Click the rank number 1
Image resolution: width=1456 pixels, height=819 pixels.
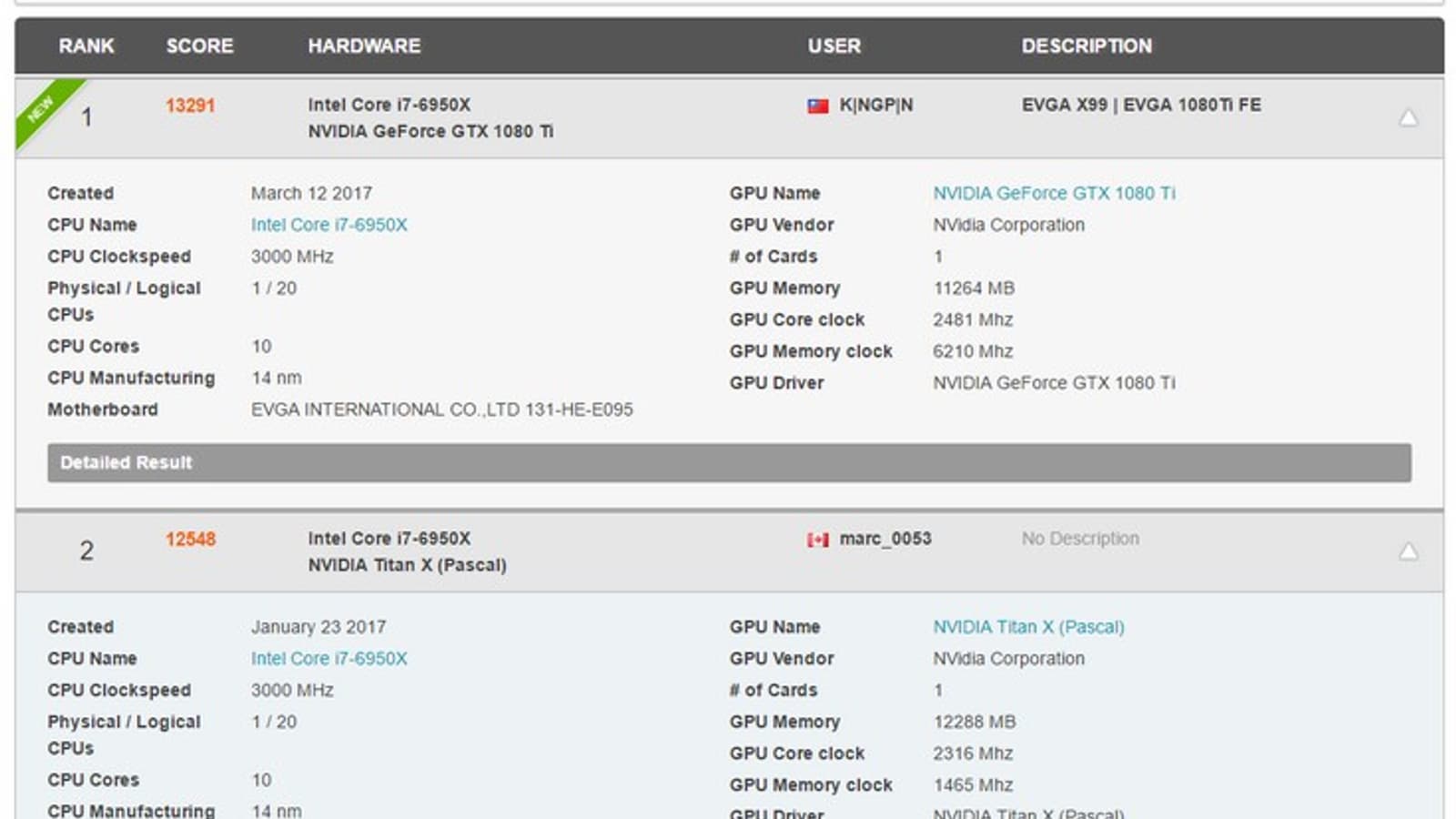pyautogui.click(x=86, y=117)
